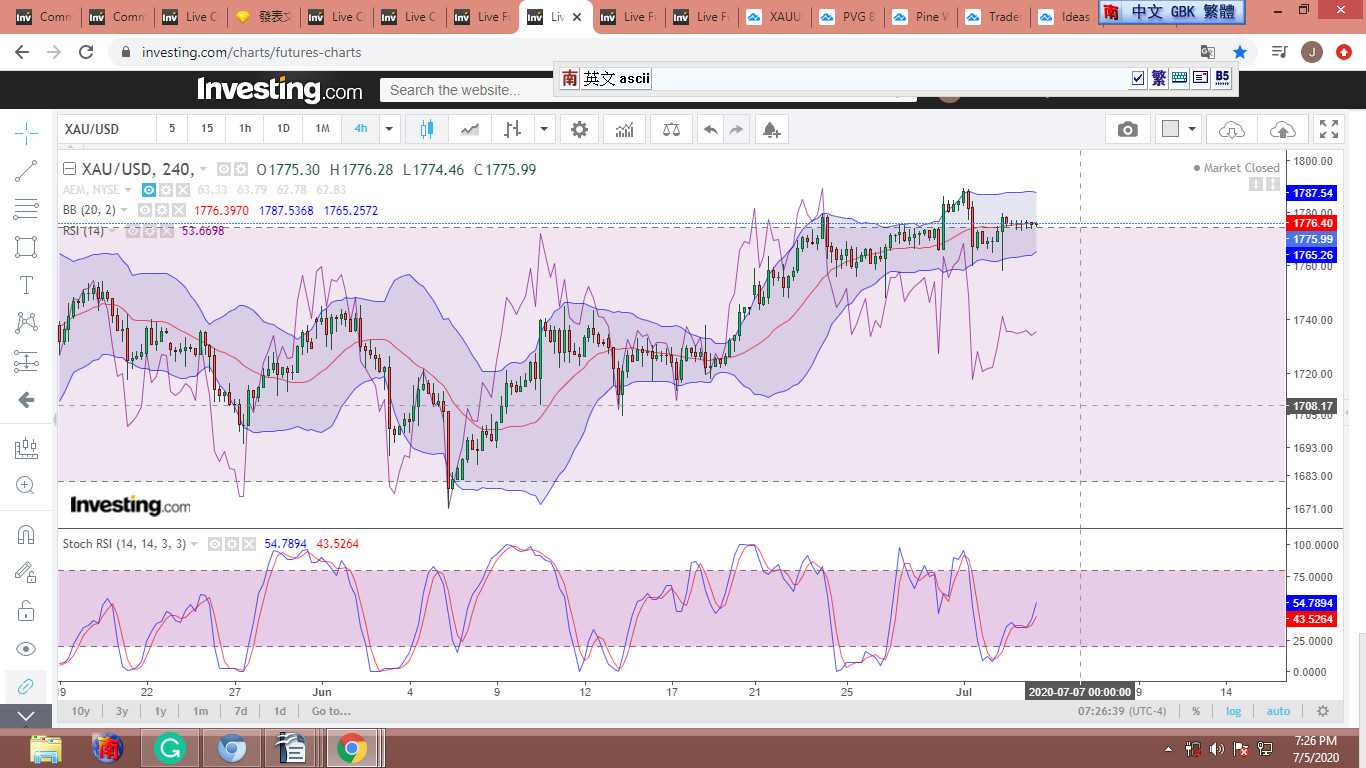The width and height of the screenshot is (1366, 768).
Task: Switch to the 1D timeframe
Action: [x=283, y=129]
